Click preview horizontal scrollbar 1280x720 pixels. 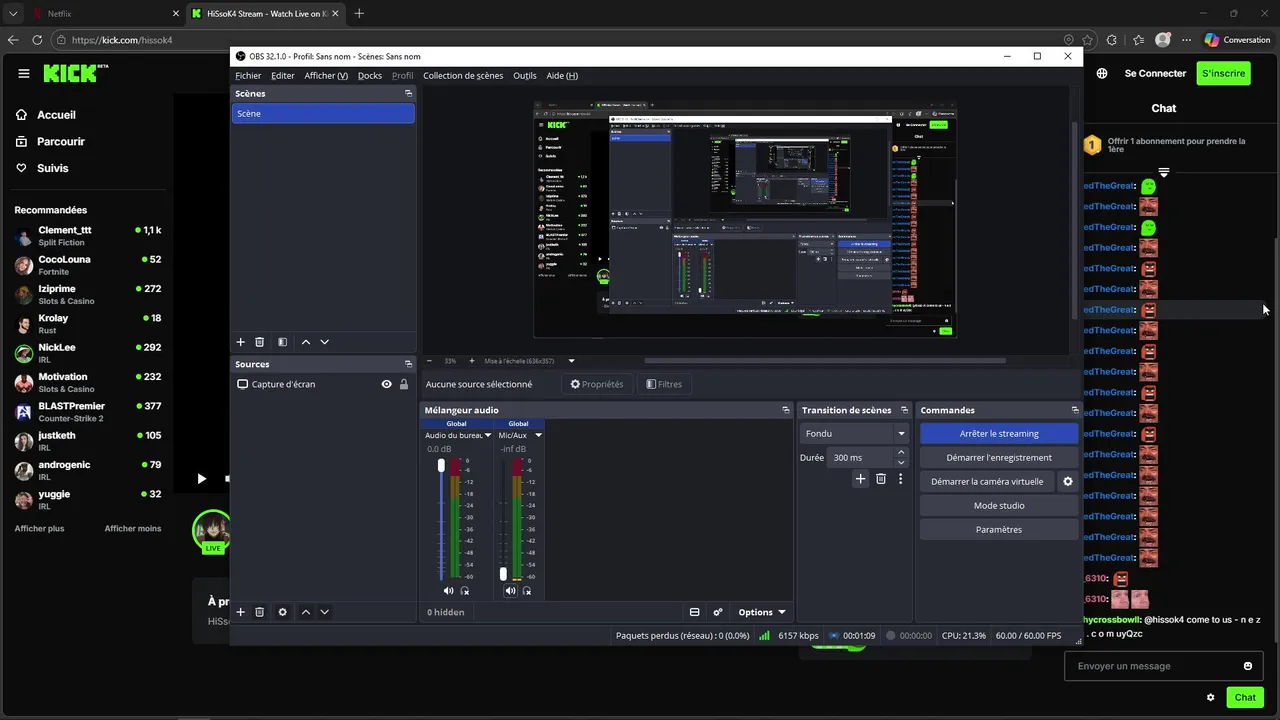coord(825,361)
